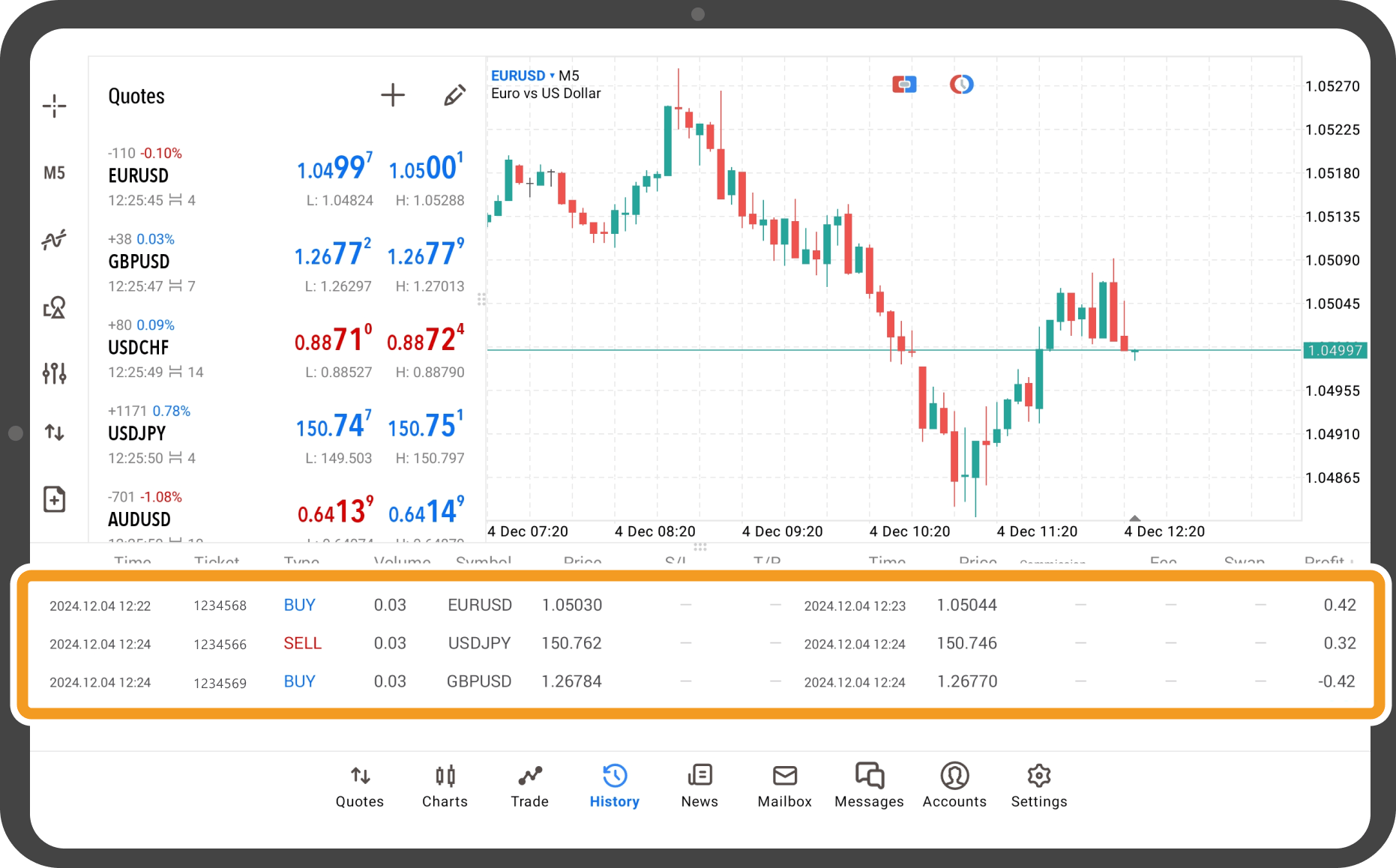The image size is (1396, 868).
Task: Toggle Buy/Sell arrows in sidebar
Action: click(55, 433)
